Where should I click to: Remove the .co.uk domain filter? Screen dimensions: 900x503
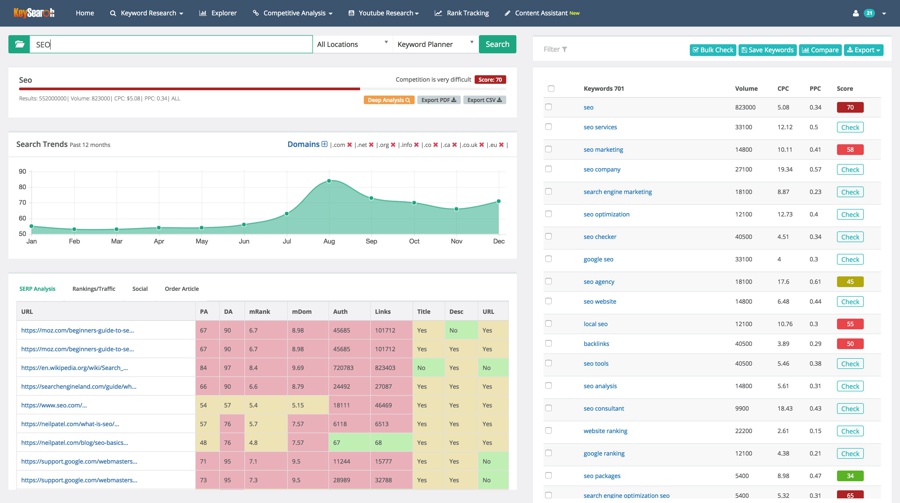tap(482, 145)
